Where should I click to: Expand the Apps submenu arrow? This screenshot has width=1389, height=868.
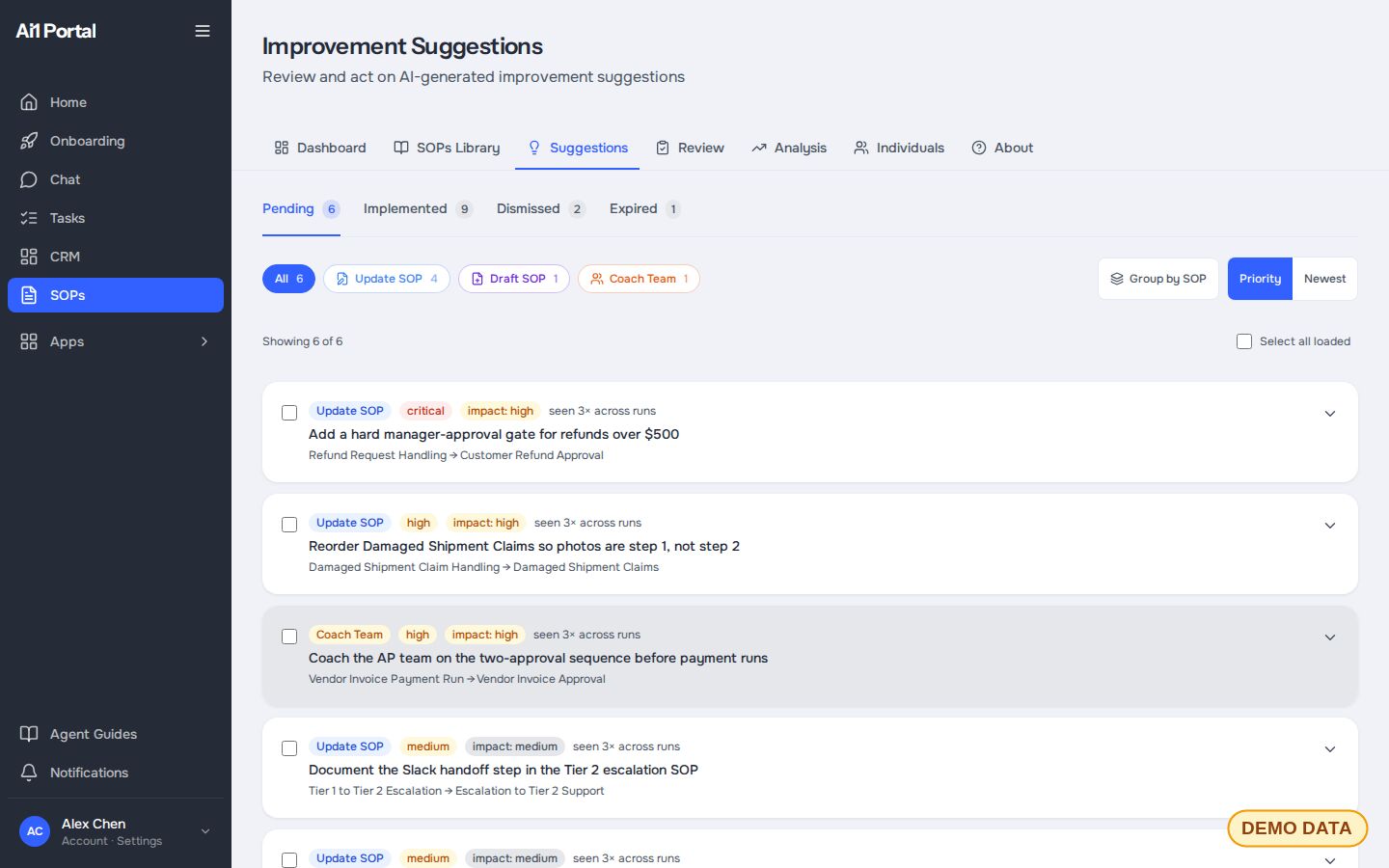click(x=204, y=341)
